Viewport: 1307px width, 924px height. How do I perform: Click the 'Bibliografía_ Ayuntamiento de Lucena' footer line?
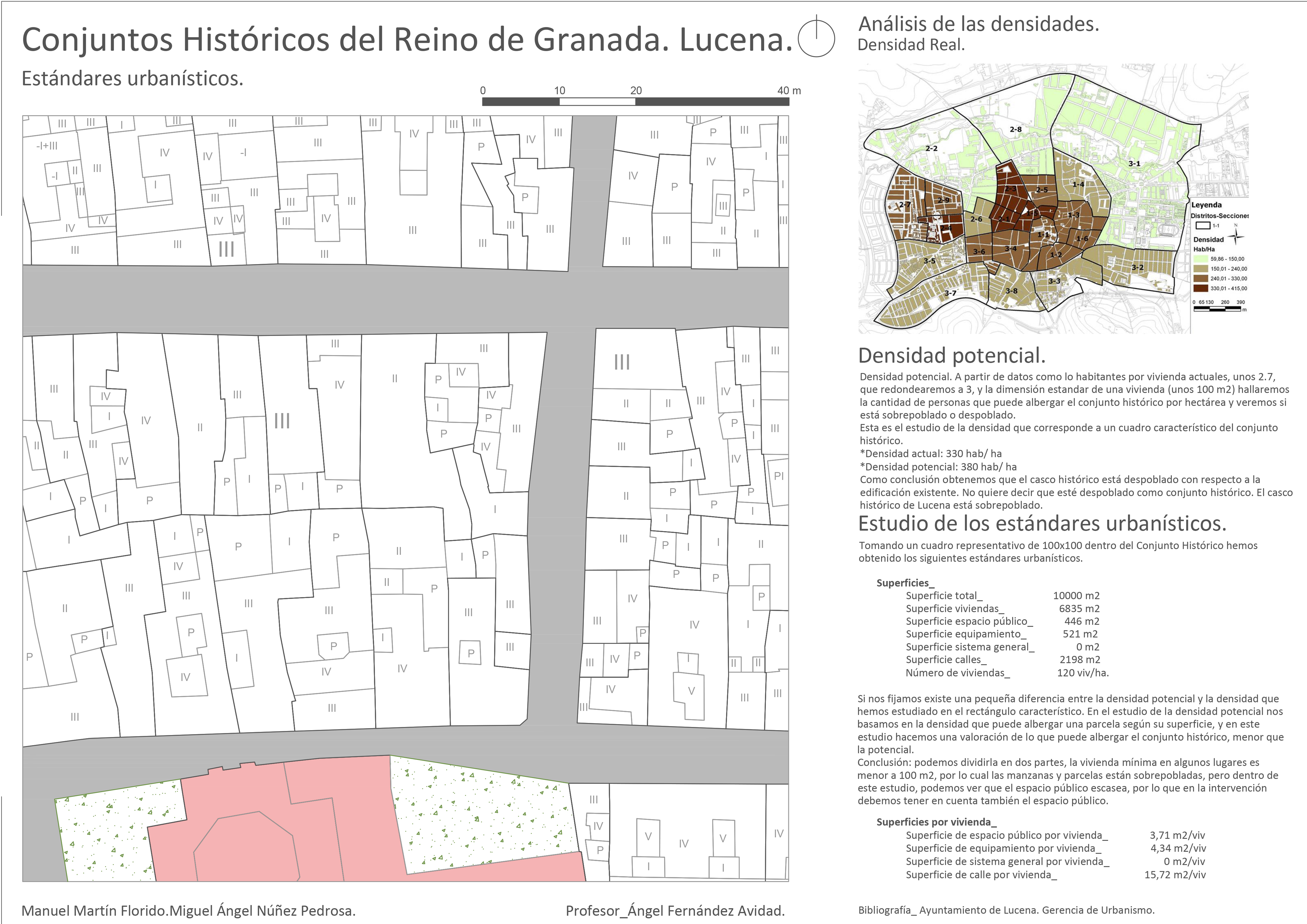[1006, 910]
